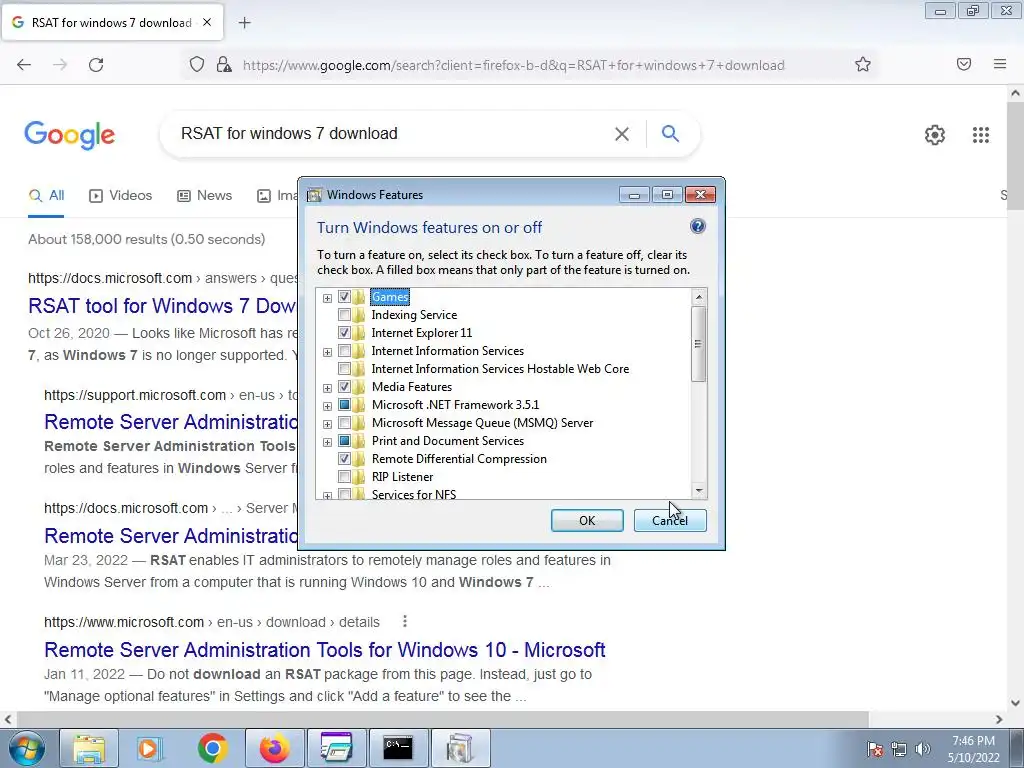1024x768 pixels.
Task: Open the Run dialog taskbar item
Action: pos(337,748)
